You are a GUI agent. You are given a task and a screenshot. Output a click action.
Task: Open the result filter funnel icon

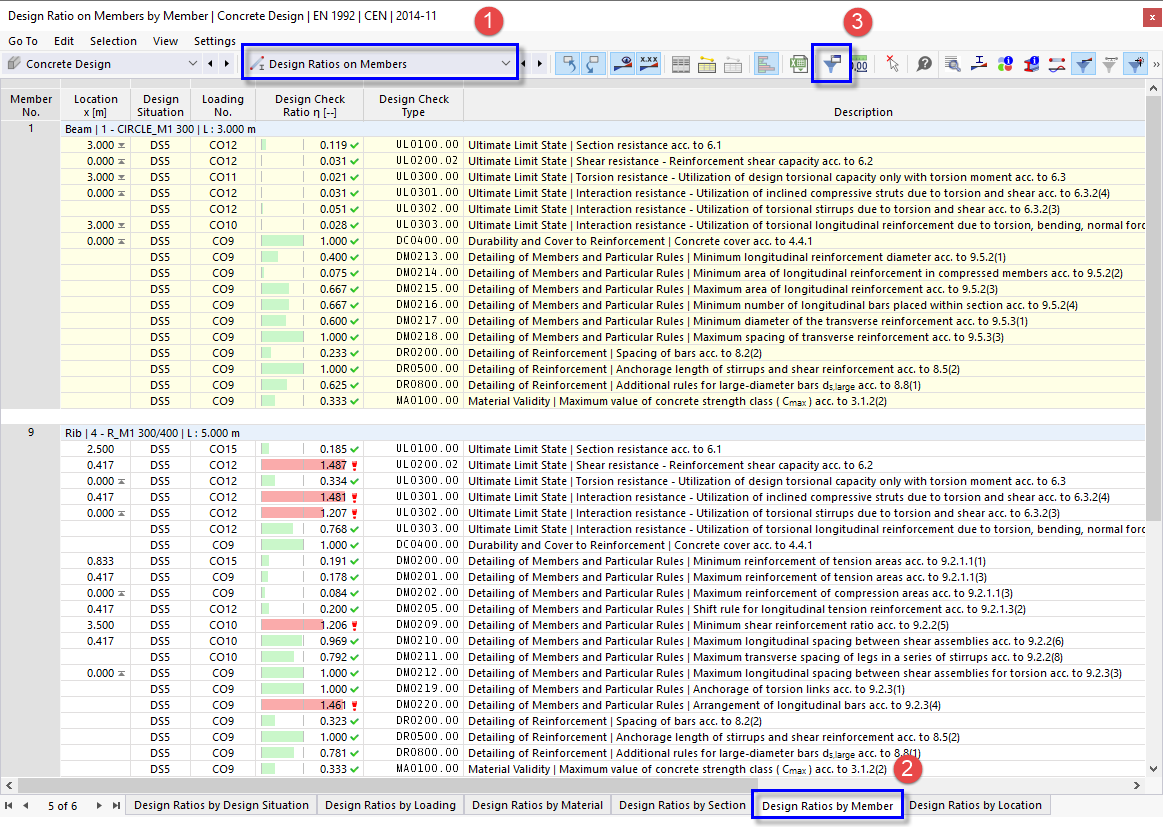point(831,64)
